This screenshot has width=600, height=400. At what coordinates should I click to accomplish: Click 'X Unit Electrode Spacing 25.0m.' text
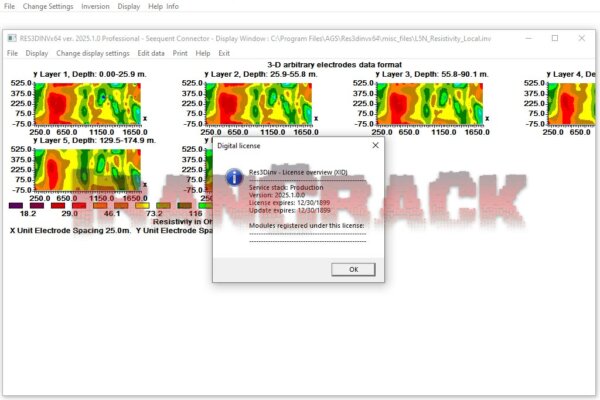pyautogui.click(x=70, y=230)
